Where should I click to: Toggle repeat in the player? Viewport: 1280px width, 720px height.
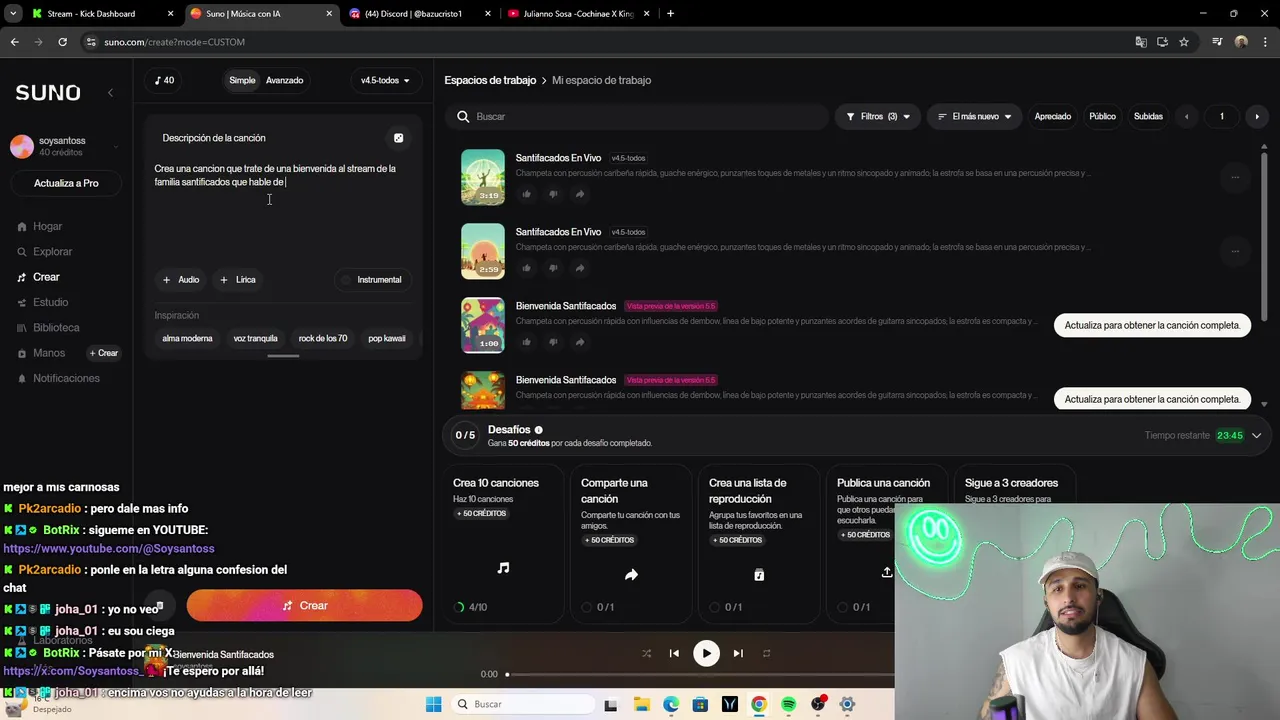point(766,653)
